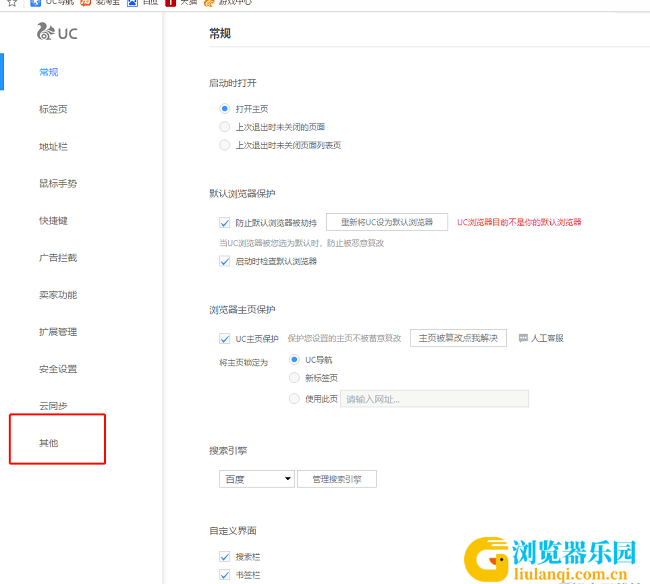This screenshot has width=650, height=584.
Task: Toggle the UC主页保护 checkbox
Action: pos(225,339)
